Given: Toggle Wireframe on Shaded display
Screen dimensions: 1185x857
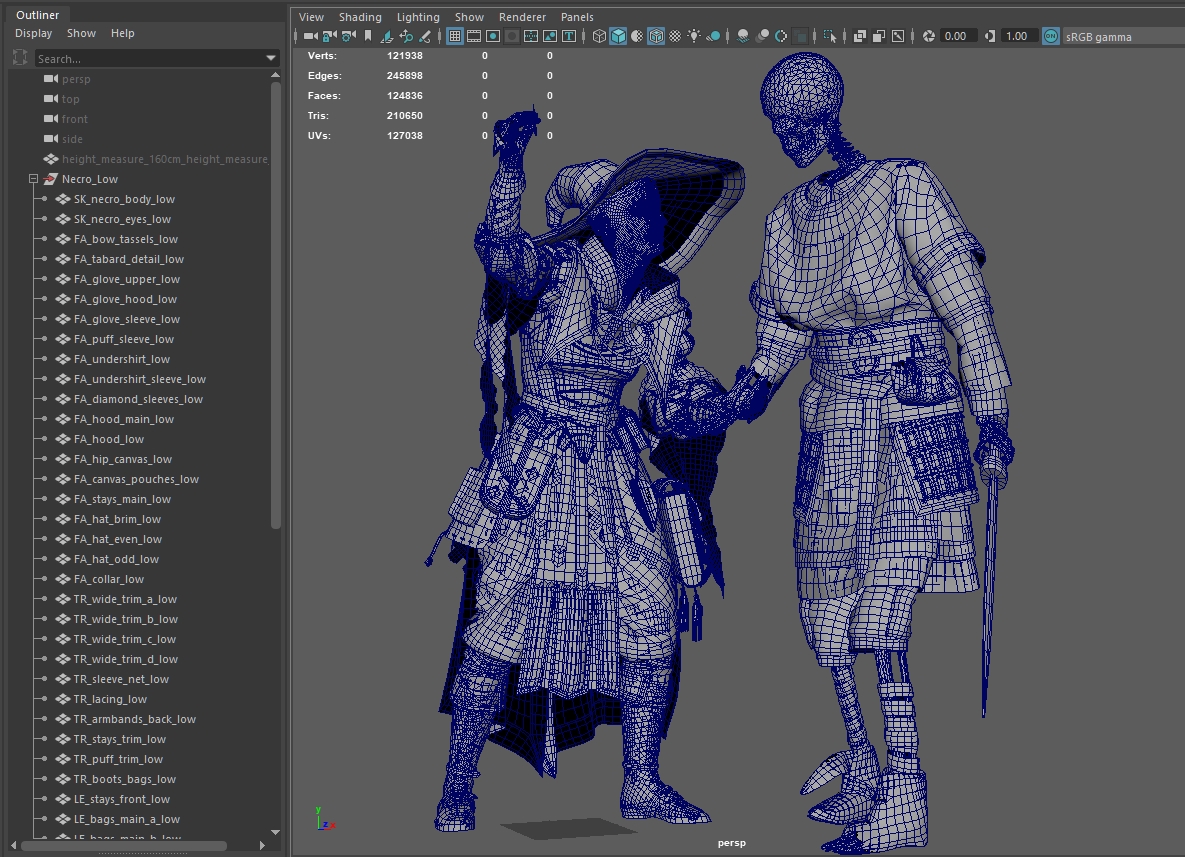Looking at the screenshot, I should (656, 36).
